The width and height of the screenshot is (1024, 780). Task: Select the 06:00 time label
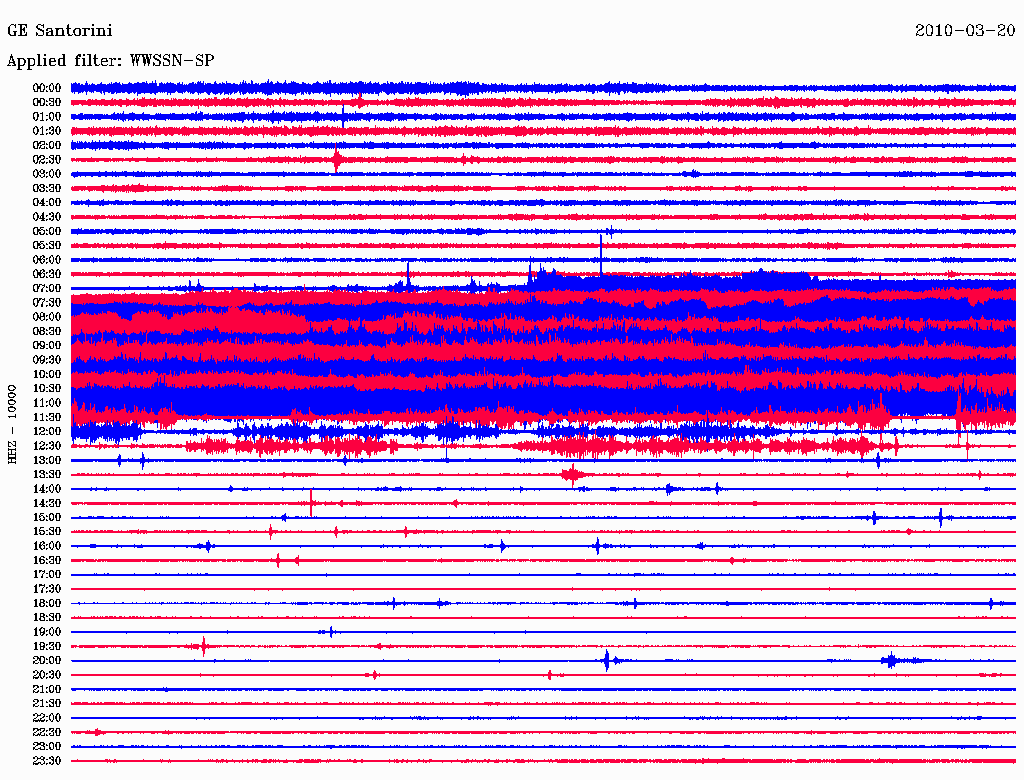click(47, 260)
